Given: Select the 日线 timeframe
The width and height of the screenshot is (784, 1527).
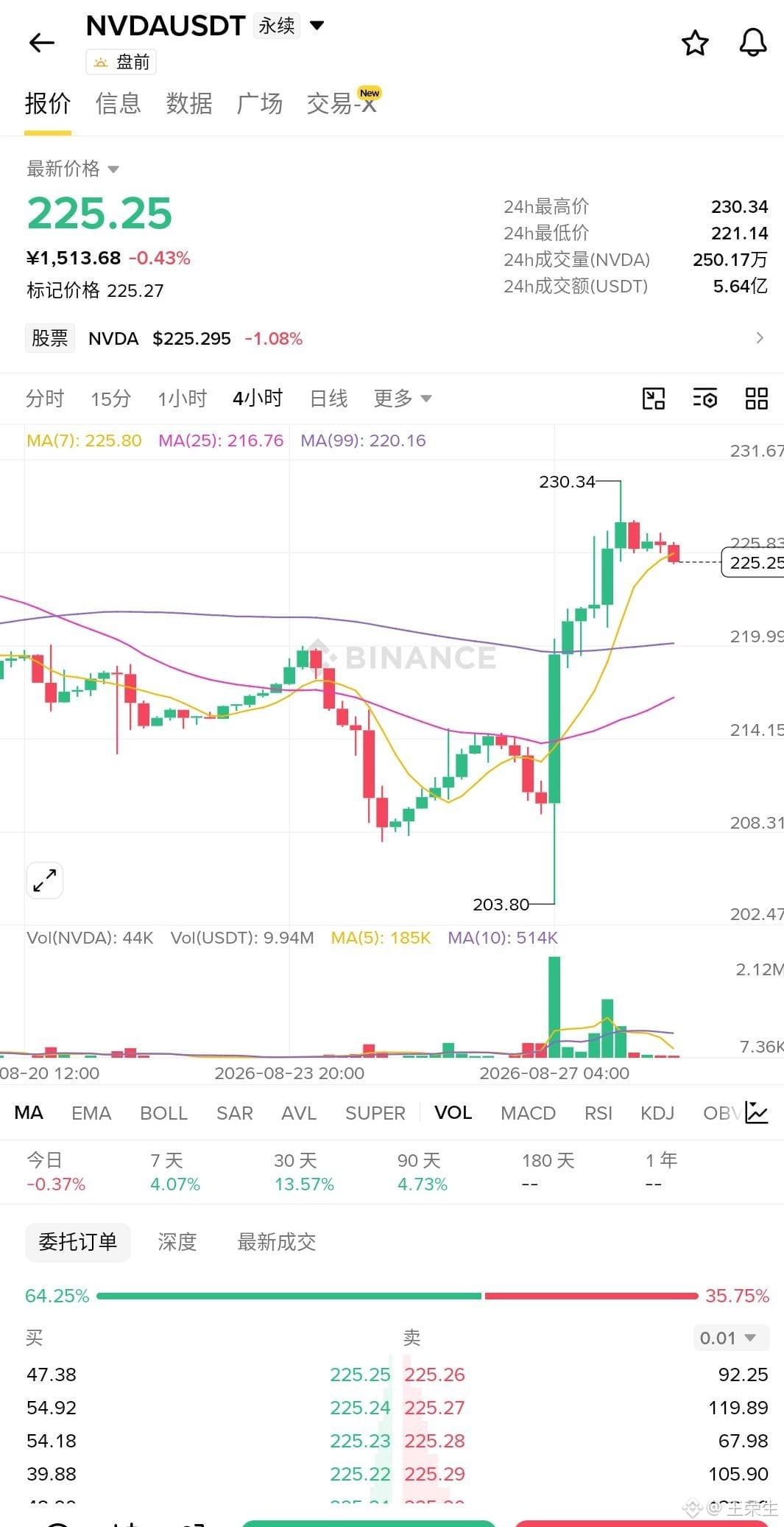Looking at the screenshot, I should [328, 399].
